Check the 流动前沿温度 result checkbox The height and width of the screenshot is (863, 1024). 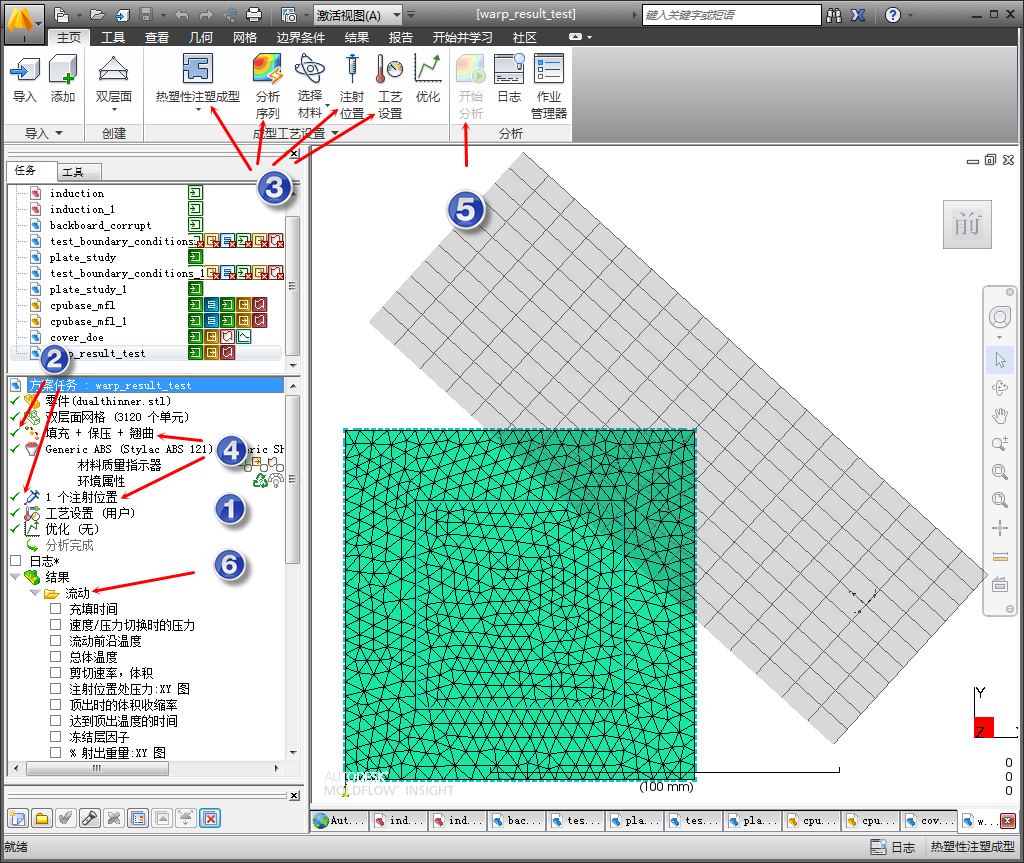click(x=56, y=640)
